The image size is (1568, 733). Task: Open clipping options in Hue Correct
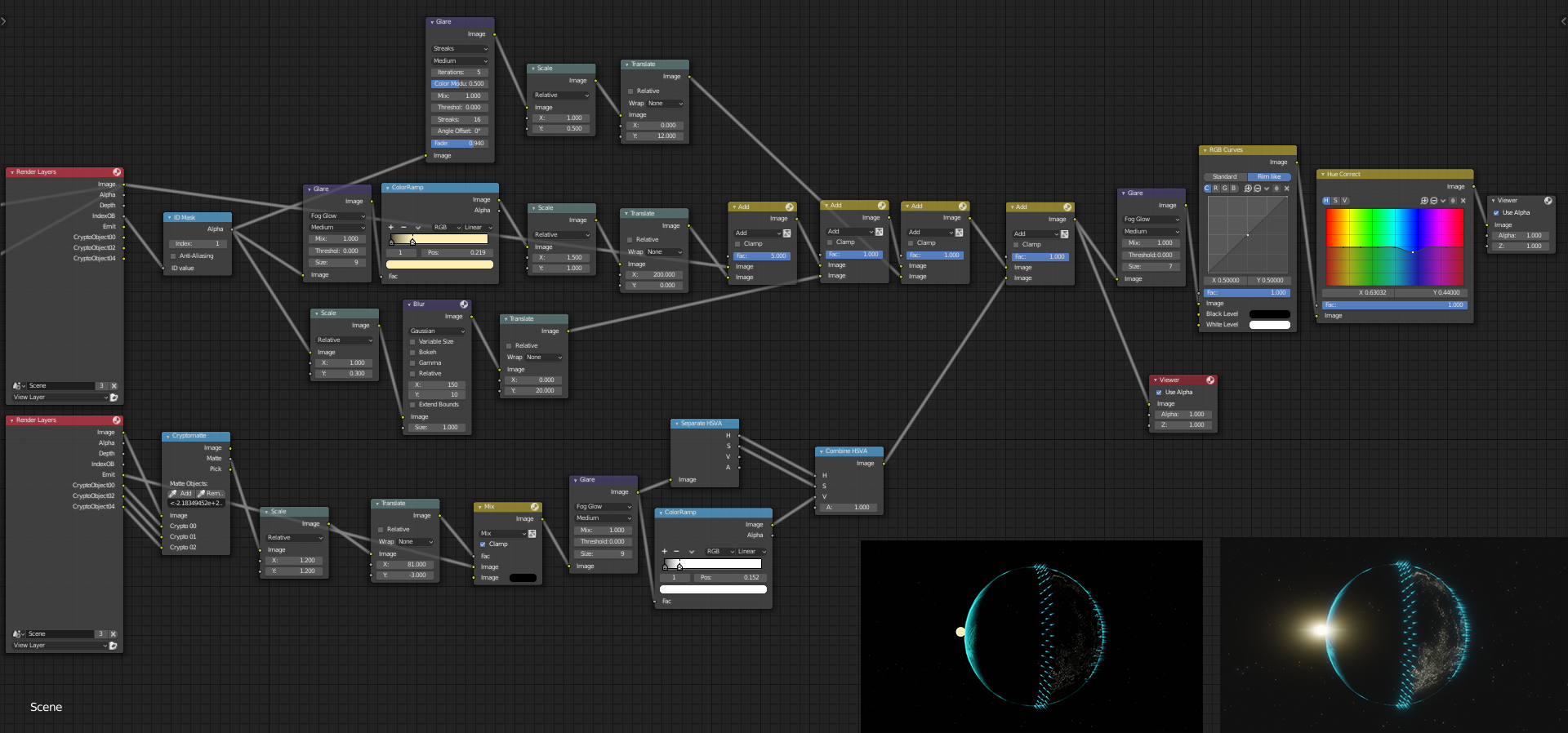point(1453,201)
